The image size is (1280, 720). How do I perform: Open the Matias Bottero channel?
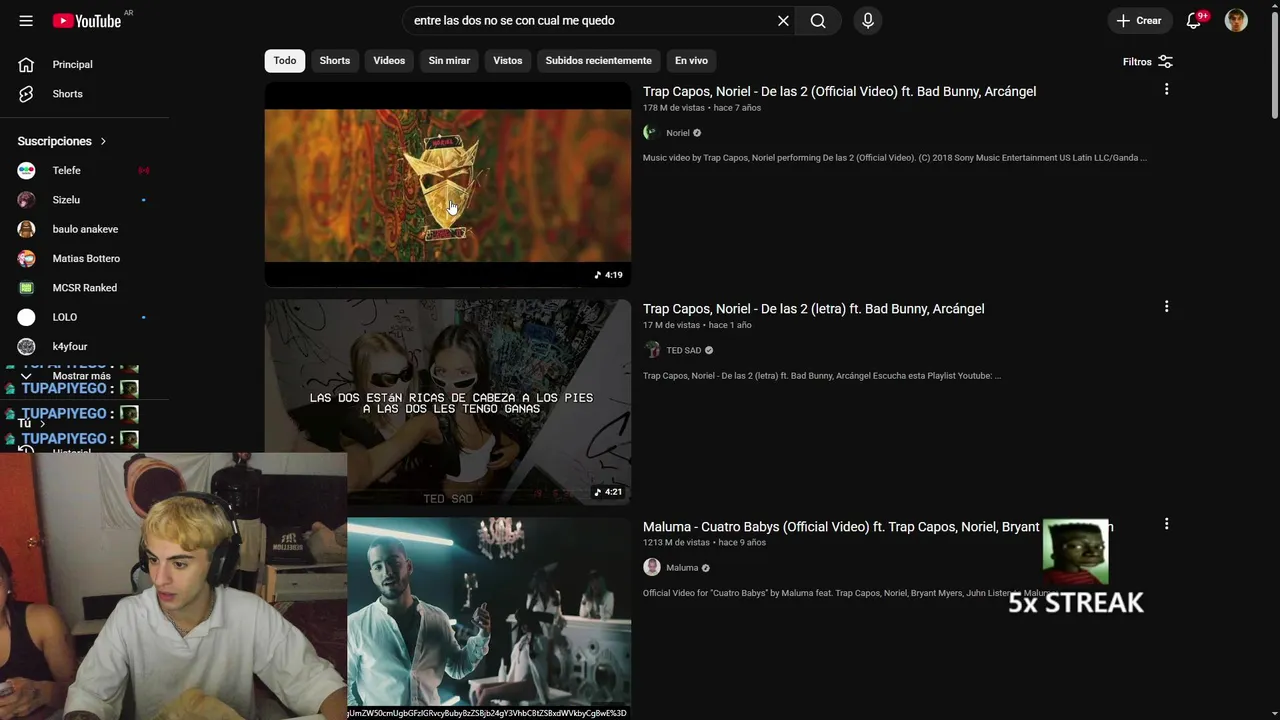pos(84,258)
